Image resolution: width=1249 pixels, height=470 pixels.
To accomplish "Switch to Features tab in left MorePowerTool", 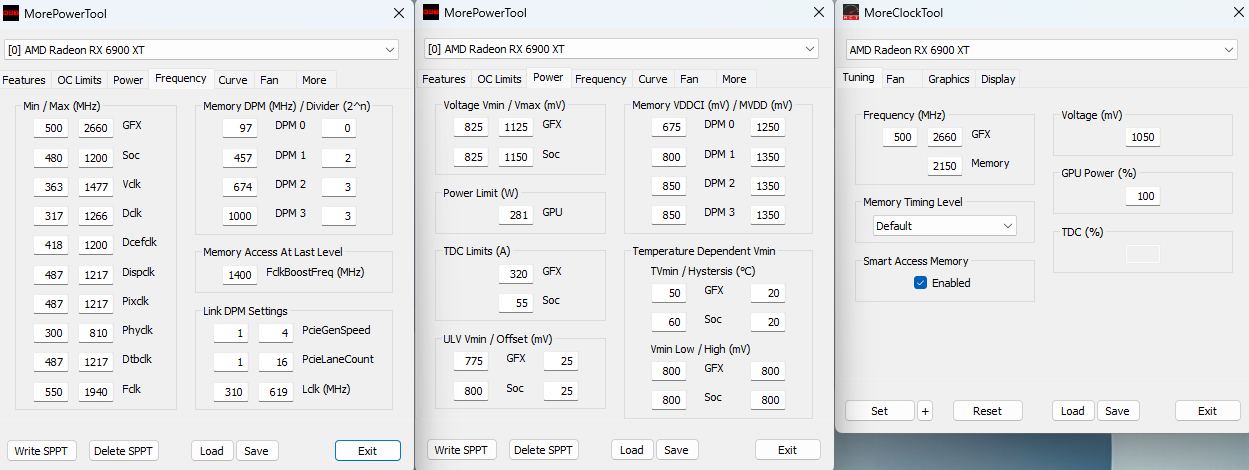I will click(24, 80).
